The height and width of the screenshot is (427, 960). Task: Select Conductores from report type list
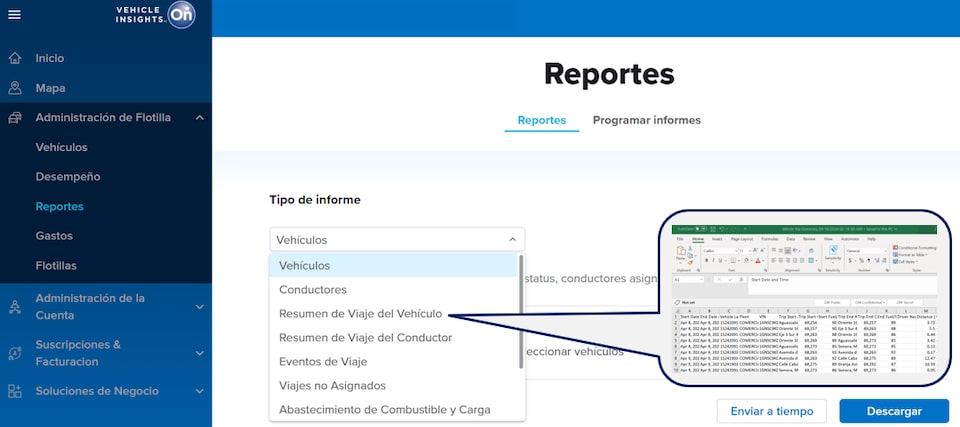313,290
